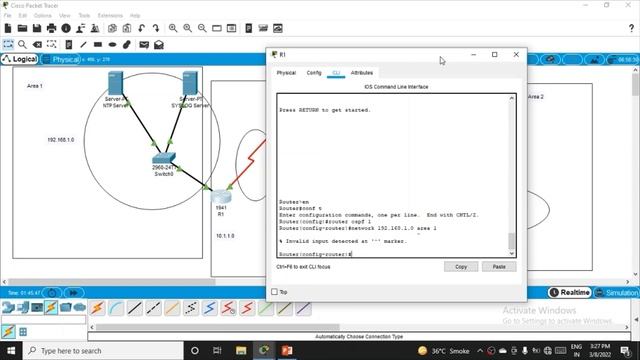
Task: Click the CLI terminal scrollbar thumb
Action: click(511, 241)
